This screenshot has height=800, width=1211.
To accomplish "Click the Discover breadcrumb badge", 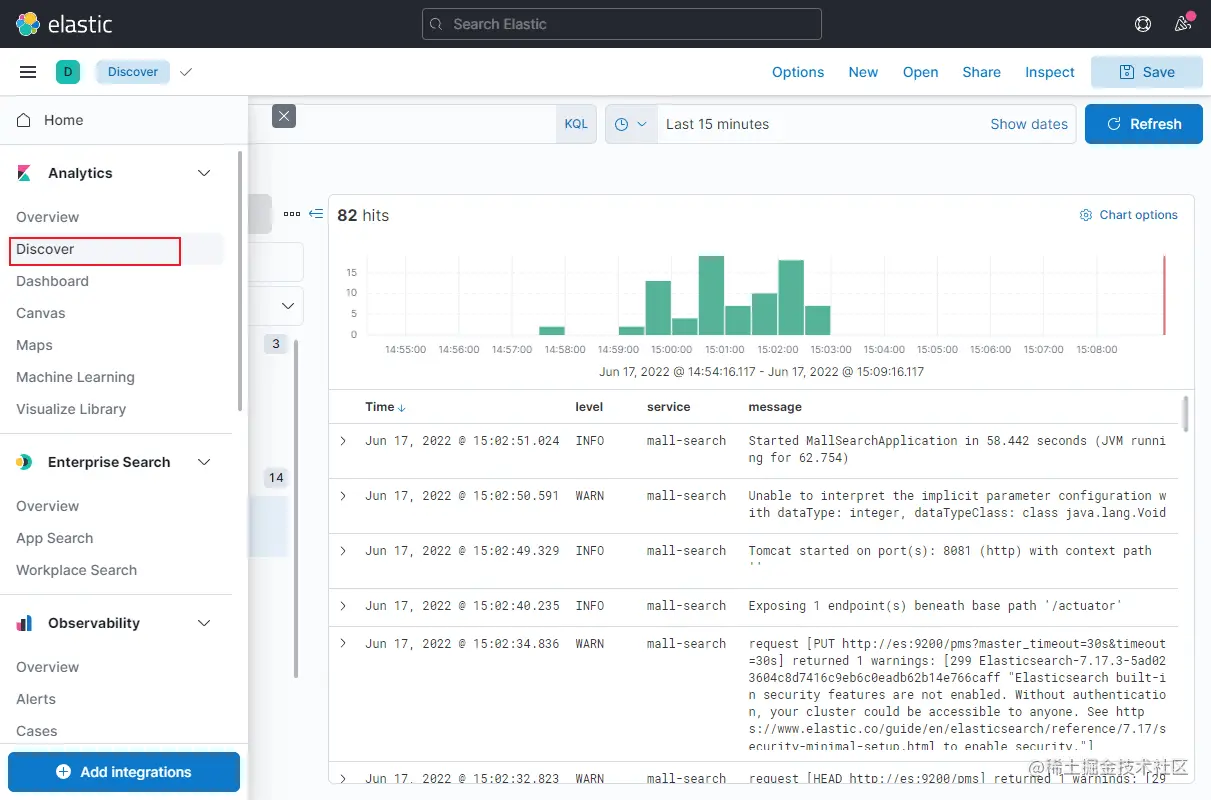I will click(133, 72).
